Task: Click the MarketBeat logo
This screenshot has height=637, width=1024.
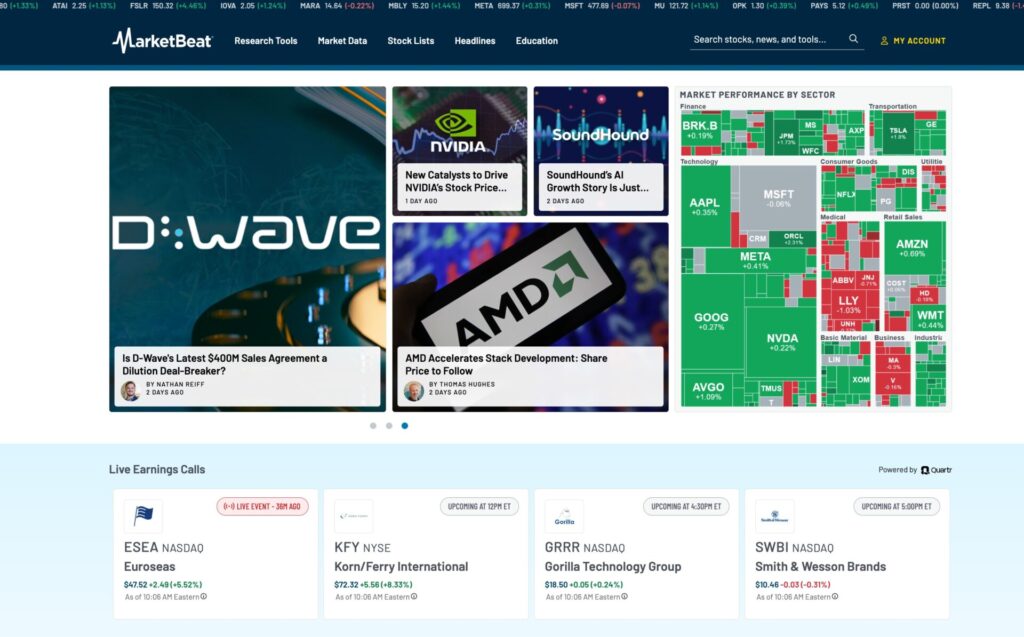Action: [x=162, y=41]
